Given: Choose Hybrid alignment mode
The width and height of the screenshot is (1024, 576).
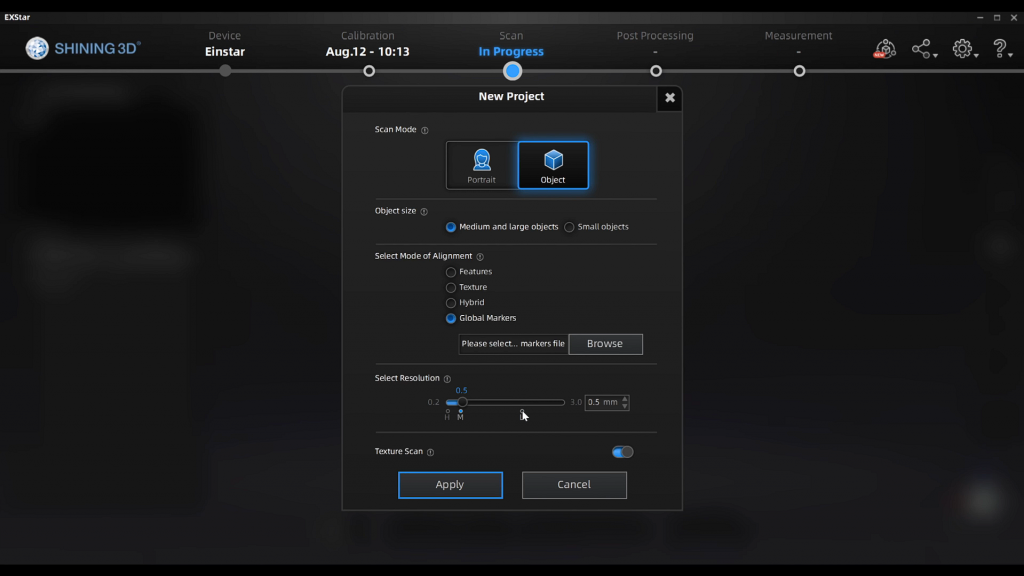Looking at the screenshot, I should pyautogui.click(x=451, y=303).
